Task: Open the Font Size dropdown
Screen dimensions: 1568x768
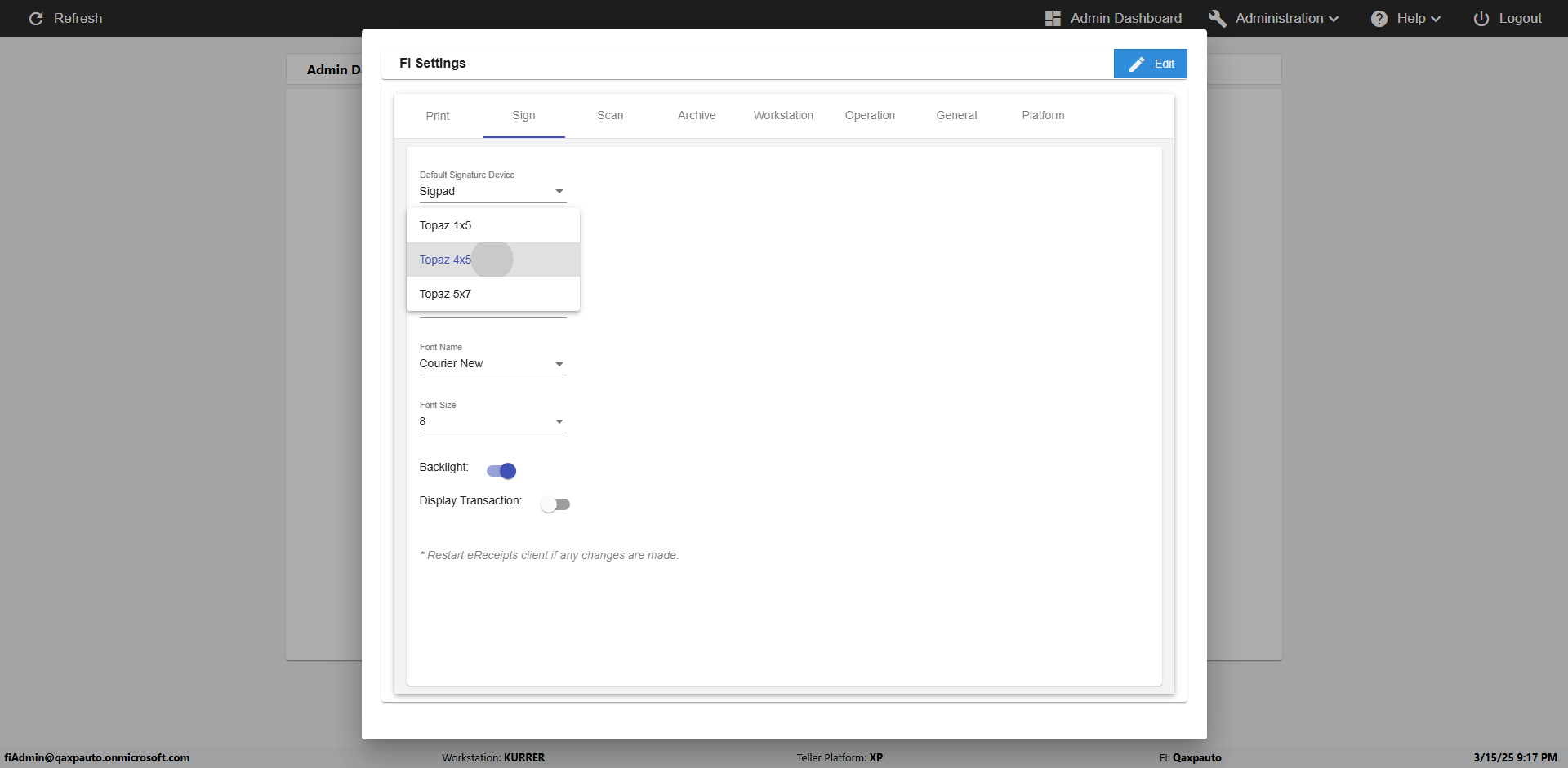Action: tap(492, 422)
